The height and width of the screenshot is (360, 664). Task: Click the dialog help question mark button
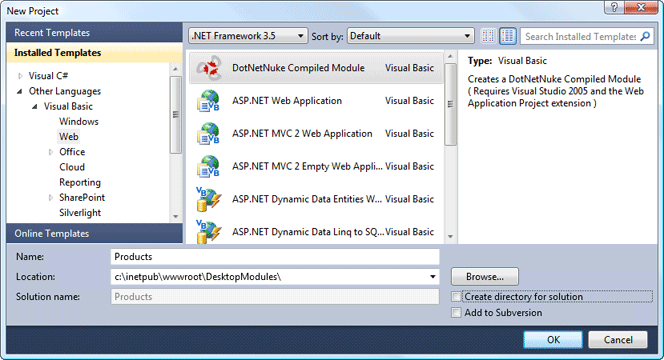coord(614,7)
